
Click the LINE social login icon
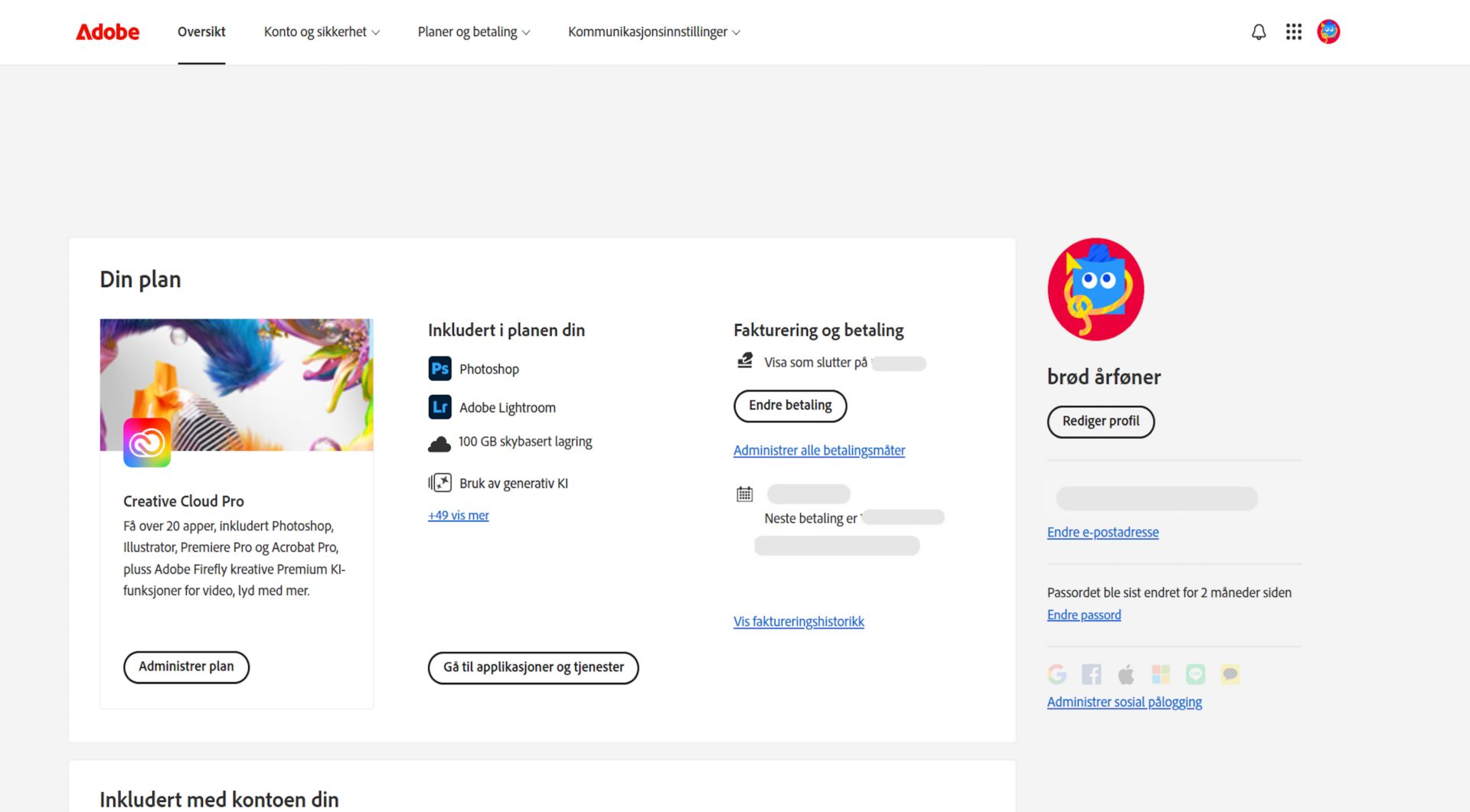click(x=1195, y=673)
